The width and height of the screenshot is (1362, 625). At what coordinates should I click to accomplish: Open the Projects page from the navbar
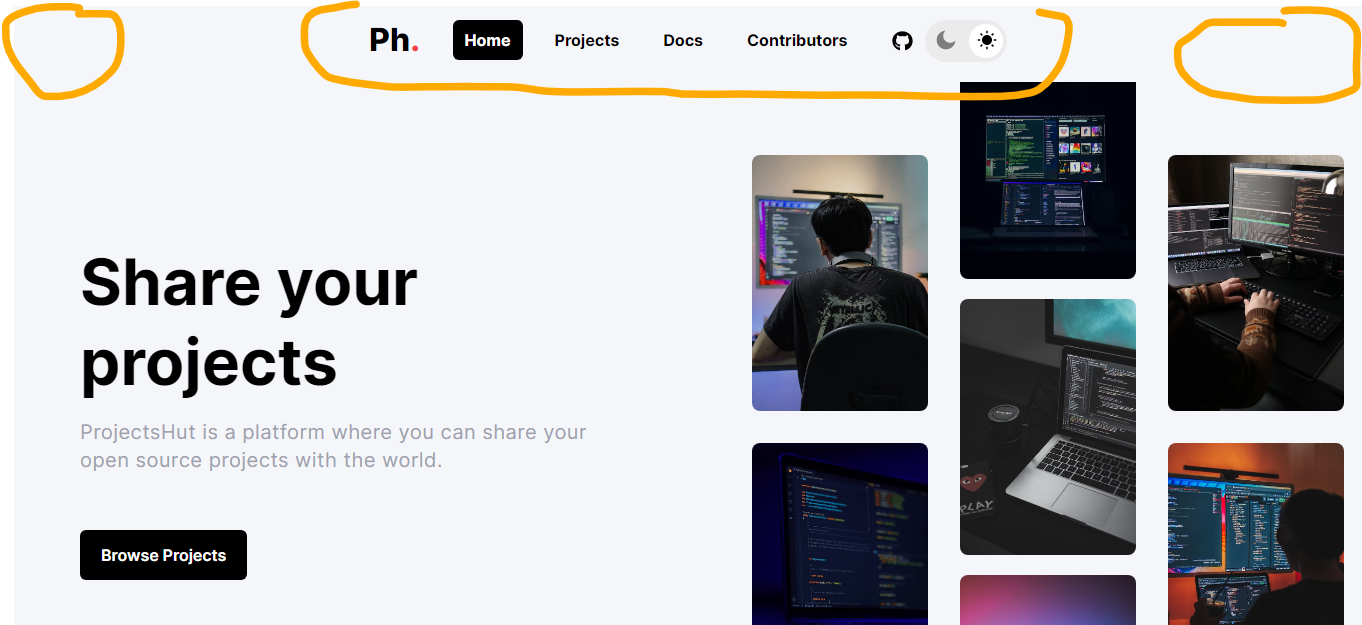pyautogui.click(x=586, y=40)
